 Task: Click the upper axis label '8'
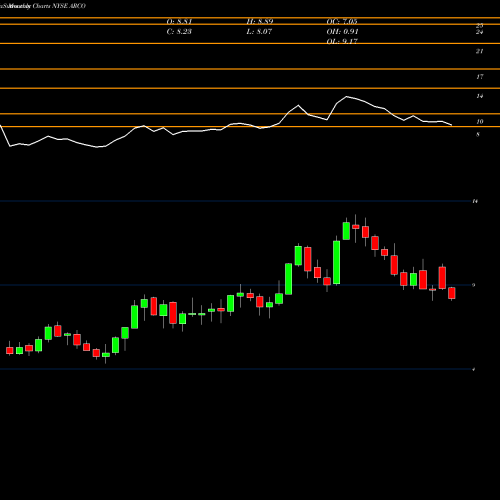coord(478,134)
